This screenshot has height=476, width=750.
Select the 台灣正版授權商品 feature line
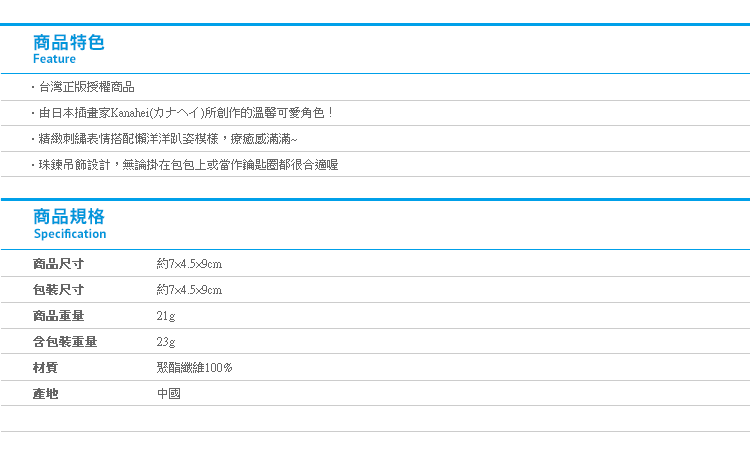coord(87,87)
